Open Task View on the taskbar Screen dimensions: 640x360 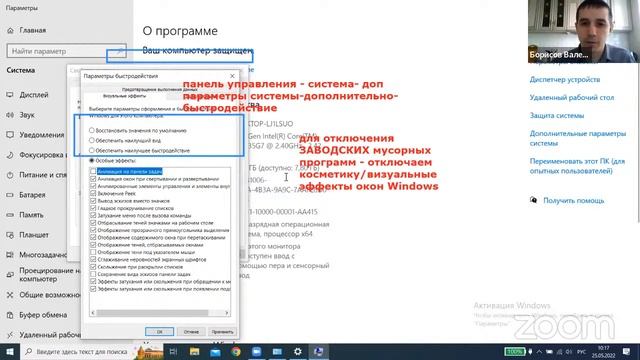173,351
